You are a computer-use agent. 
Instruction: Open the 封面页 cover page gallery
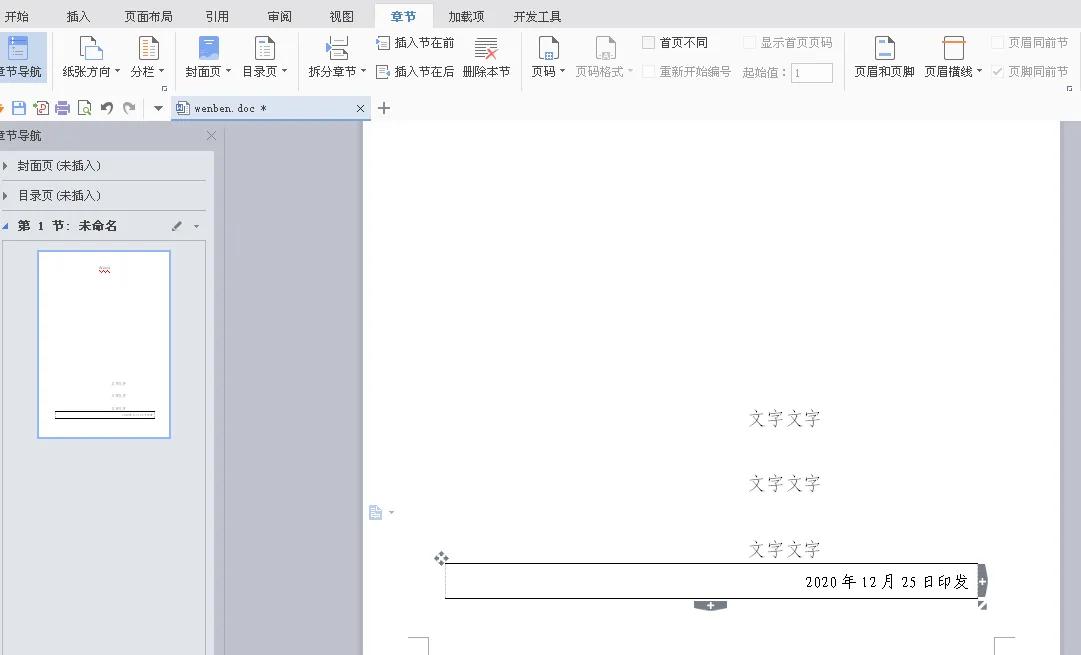point(205,57)
